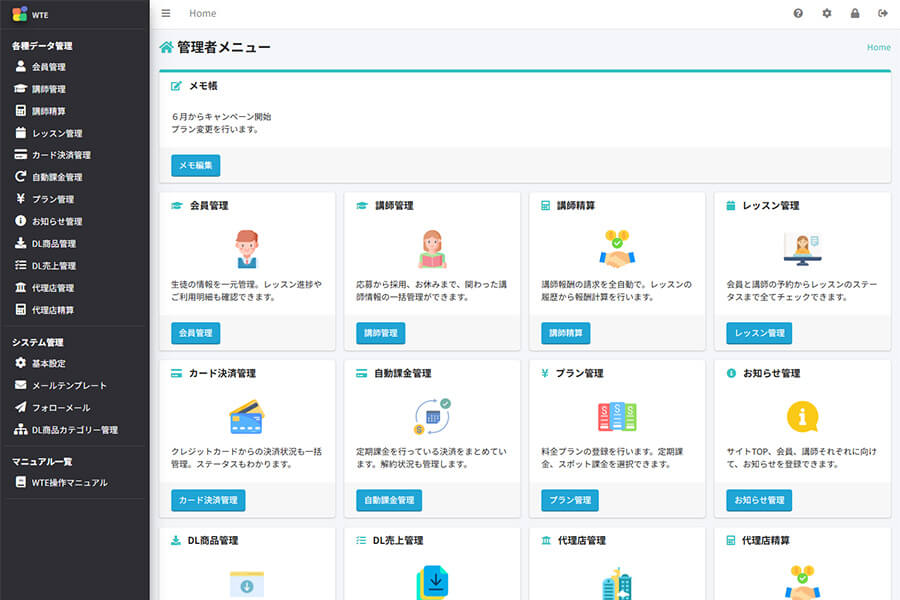Click the 基本設定 gear icon under システム管理
The height and width of the screenshot is (600, 900).
pyautogui.click(x=22, y=364)
